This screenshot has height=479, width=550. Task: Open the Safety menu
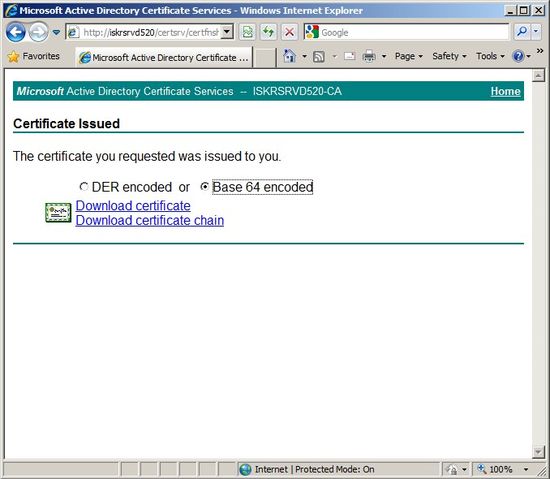coord(449,56)
